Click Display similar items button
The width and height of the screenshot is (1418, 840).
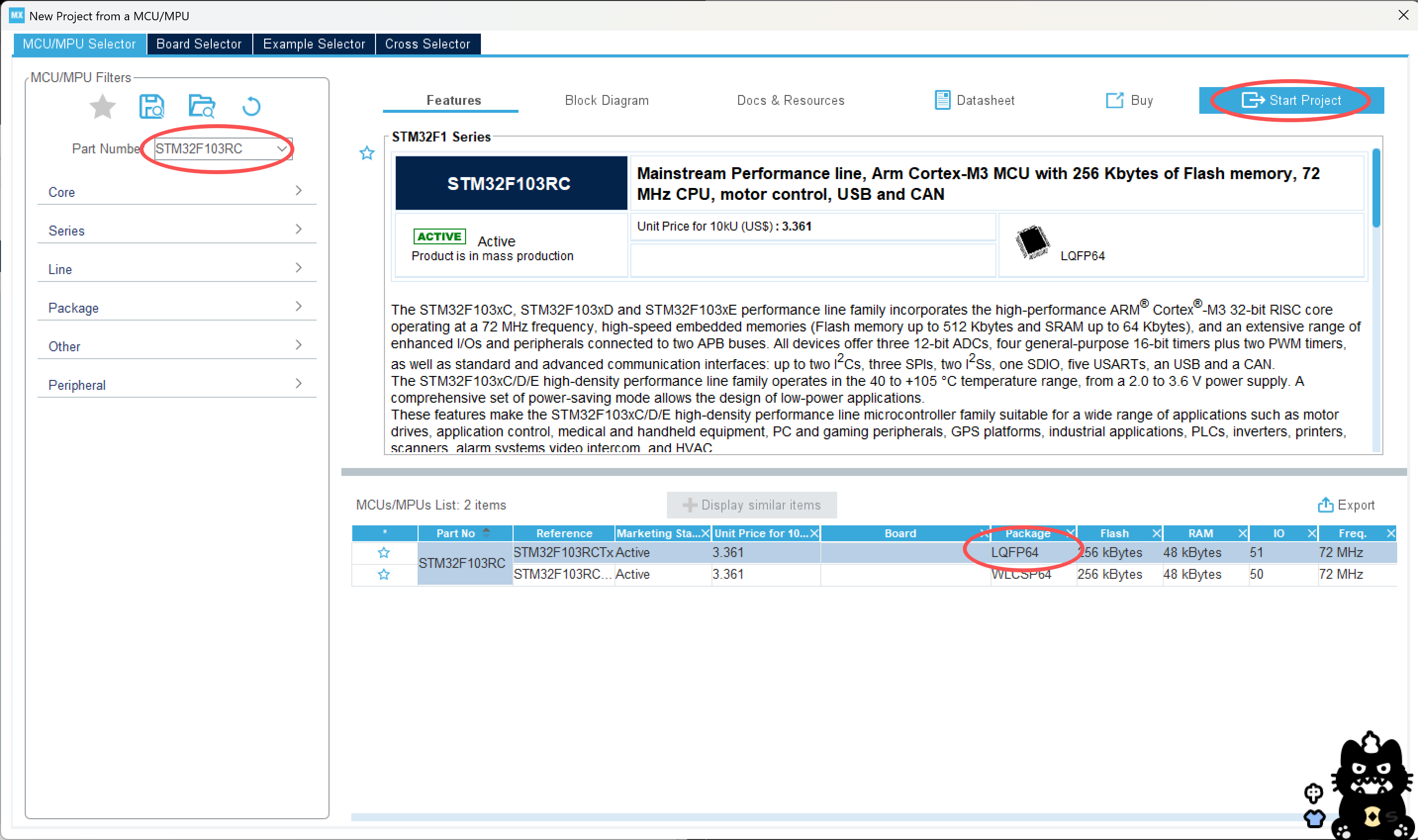tap(752, 505)
